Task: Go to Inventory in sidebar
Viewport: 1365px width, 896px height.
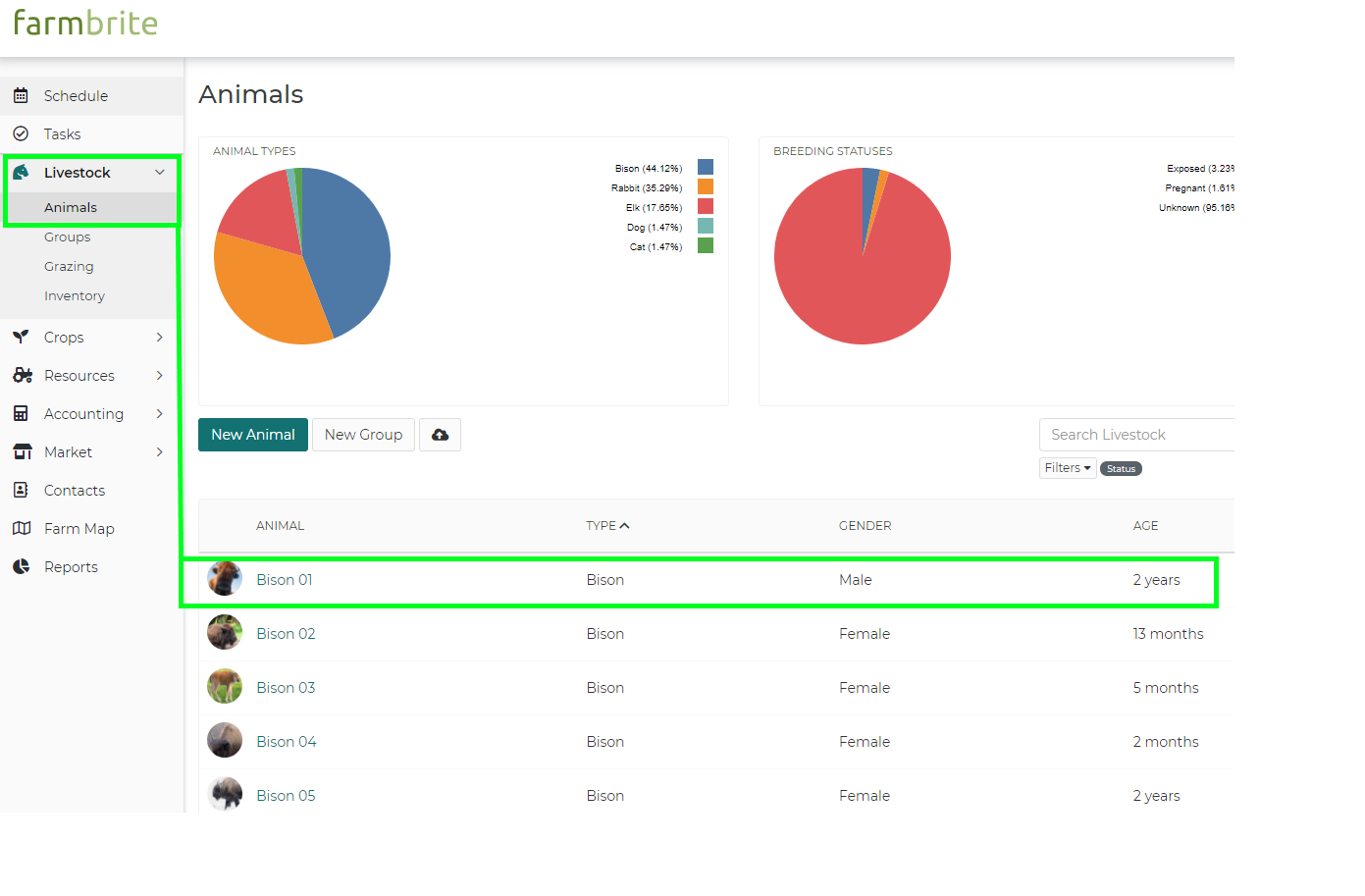Action: click(75, 295)
